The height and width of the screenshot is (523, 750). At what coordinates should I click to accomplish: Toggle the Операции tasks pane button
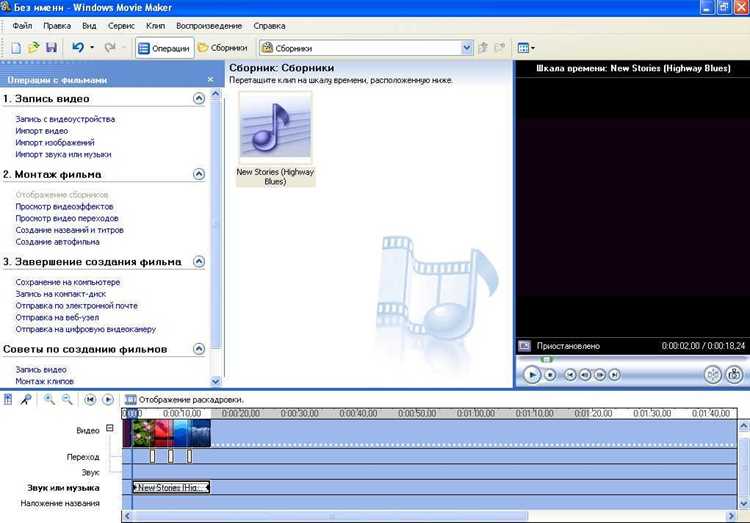coord(165,48)
